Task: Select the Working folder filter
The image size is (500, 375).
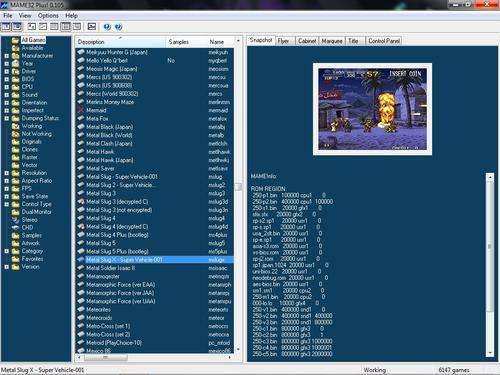Action: pos(32,126)
